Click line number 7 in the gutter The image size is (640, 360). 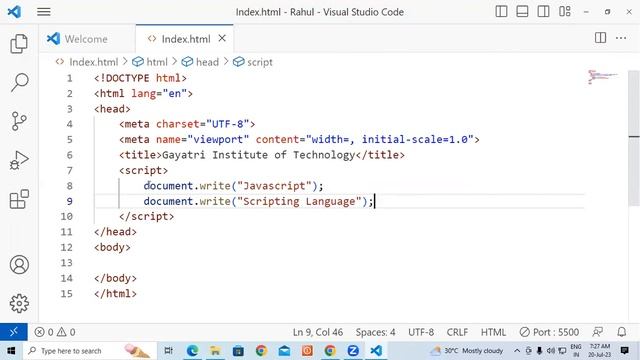pos(69,171)
